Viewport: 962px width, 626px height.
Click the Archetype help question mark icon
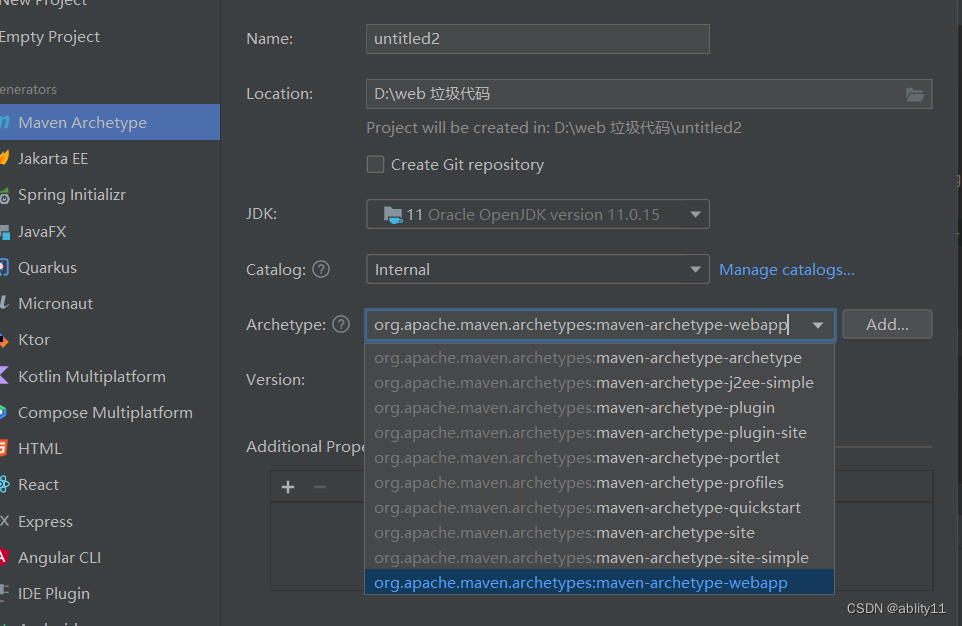[341, 324]
